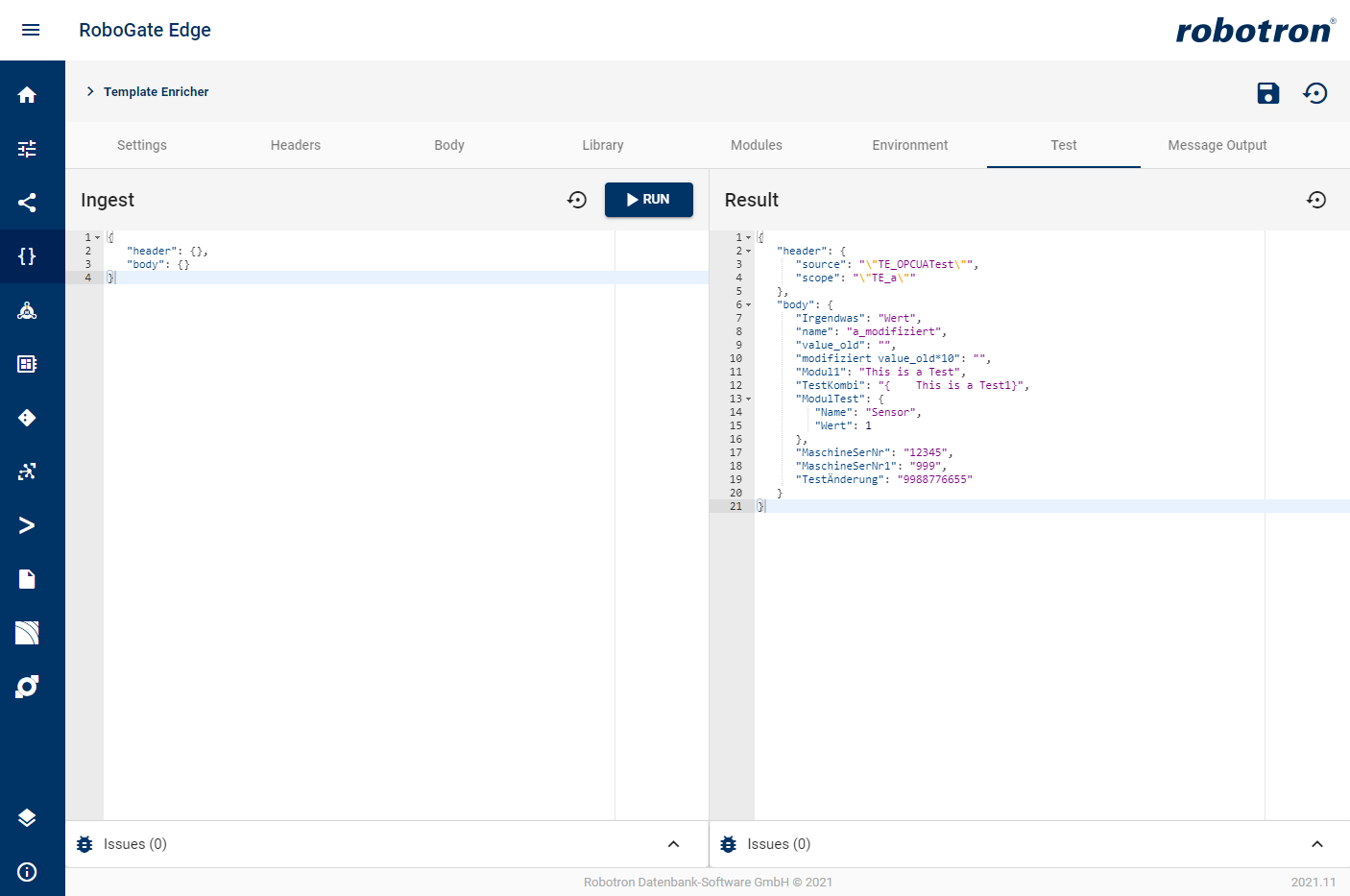Click line number 21 in Result gutter
This screenshot has width=1350, height=896.
point(735,506)
